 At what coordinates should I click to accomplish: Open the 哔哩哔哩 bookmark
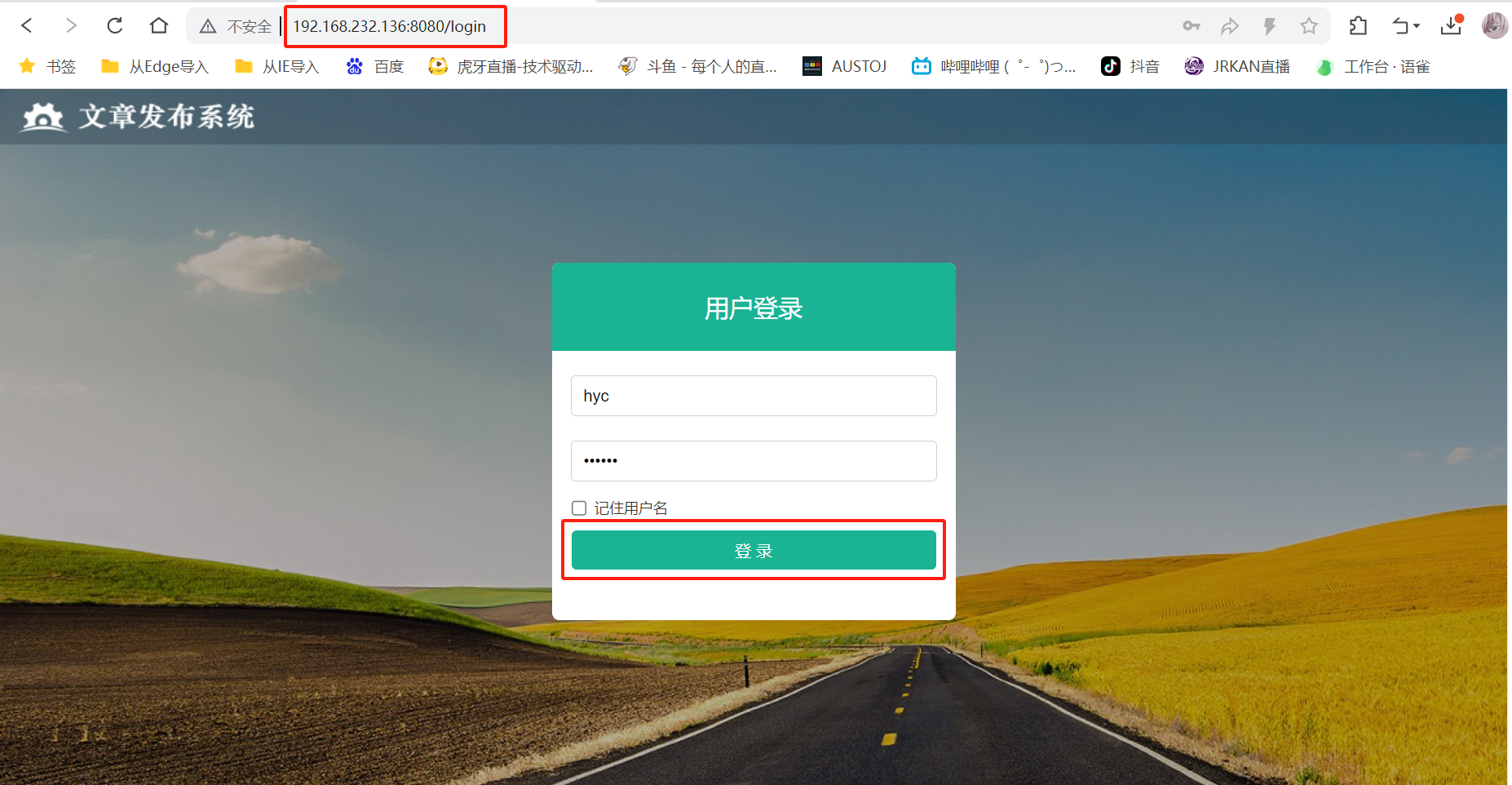[994, 66]
